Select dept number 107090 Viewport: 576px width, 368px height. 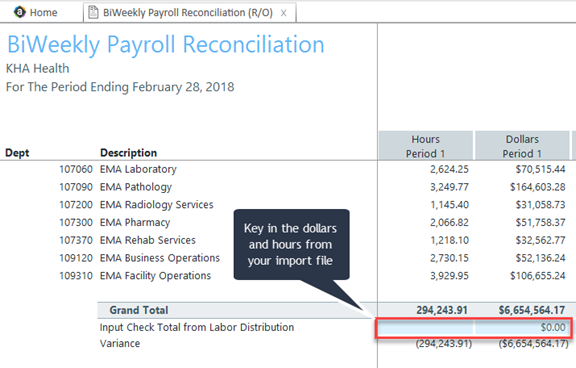coord(76,187)
